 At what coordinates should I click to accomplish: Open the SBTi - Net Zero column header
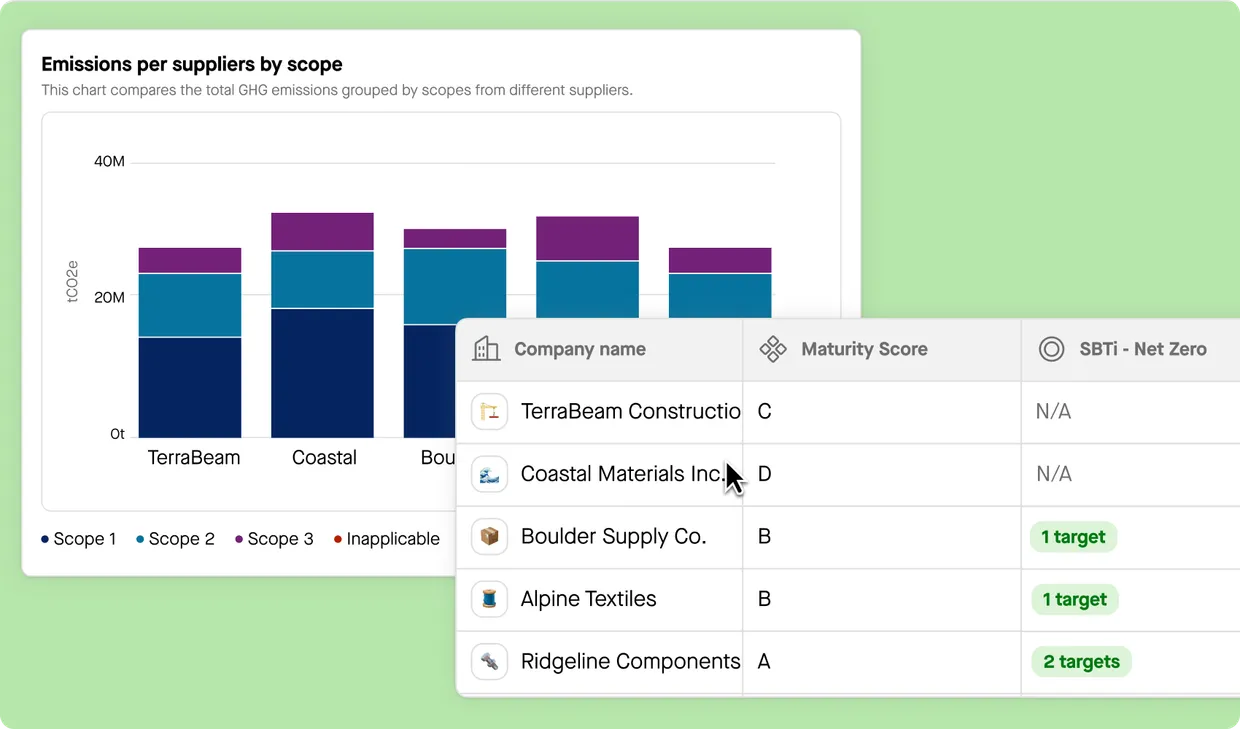(x=1142, y=349)
